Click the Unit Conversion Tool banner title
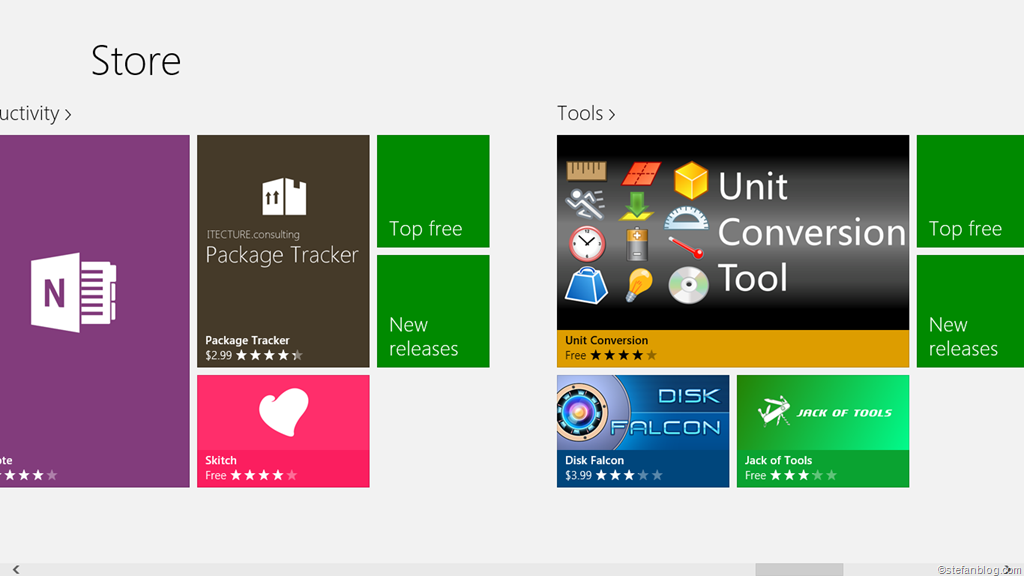 812,232
